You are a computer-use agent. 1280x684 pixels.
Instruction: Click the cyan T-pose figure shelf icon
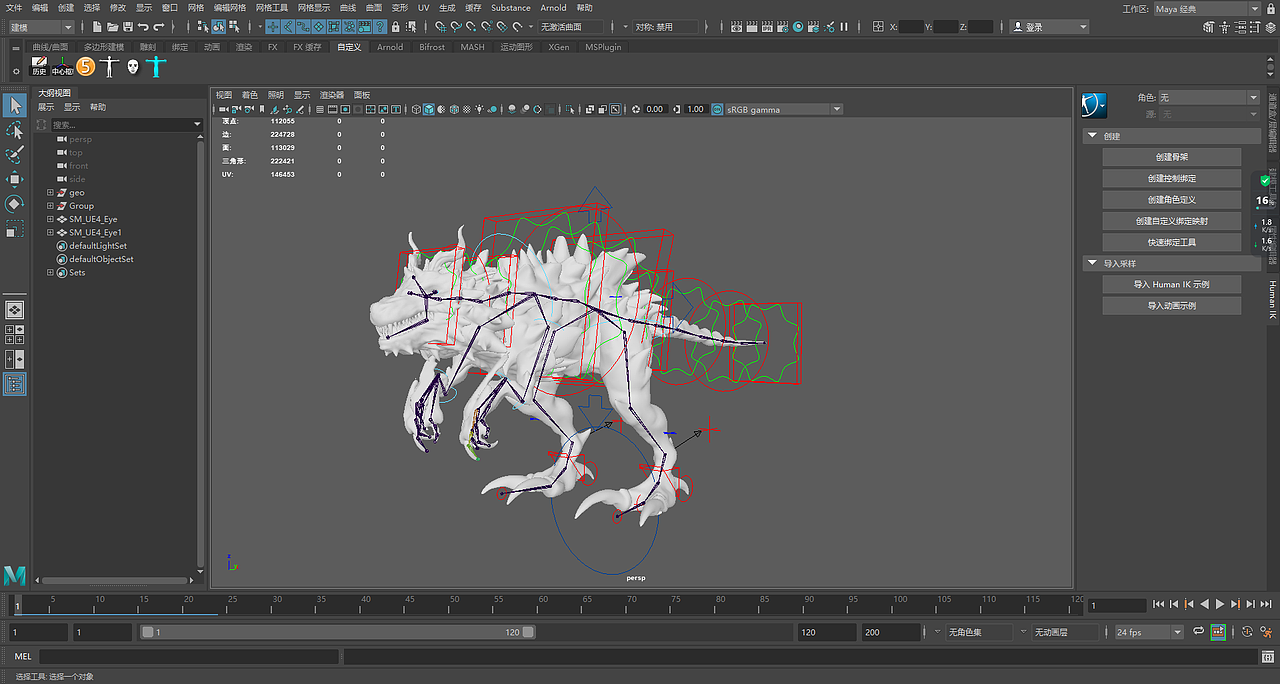point(155,67)
